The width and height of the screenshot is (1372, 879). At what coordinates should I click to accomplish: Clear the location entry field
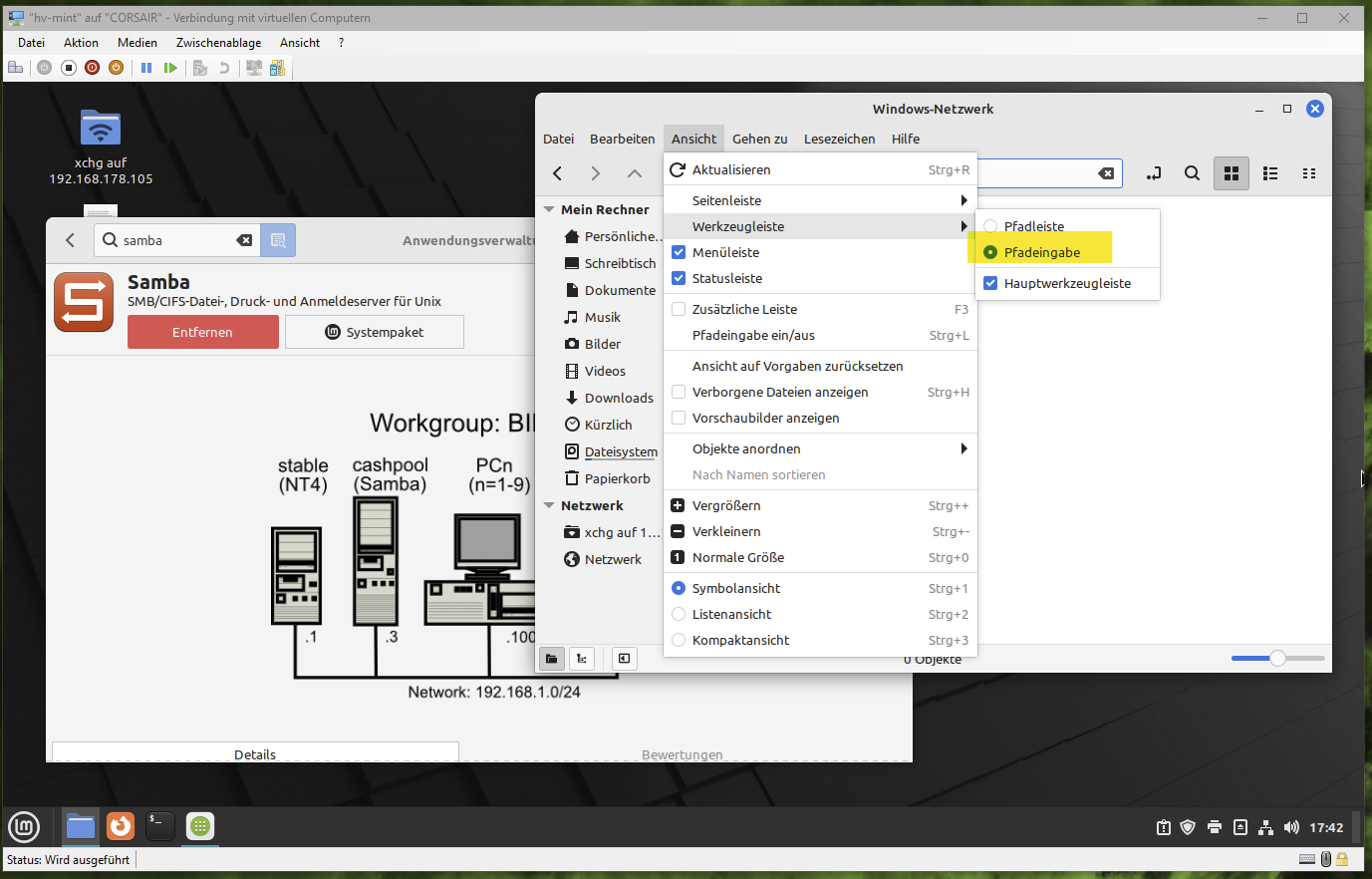click(1106, 173)
